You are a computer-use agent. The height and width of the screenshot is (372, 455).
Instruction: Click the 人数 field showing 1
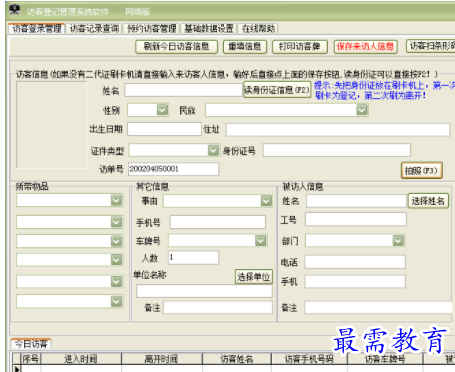tap(193, 258)
